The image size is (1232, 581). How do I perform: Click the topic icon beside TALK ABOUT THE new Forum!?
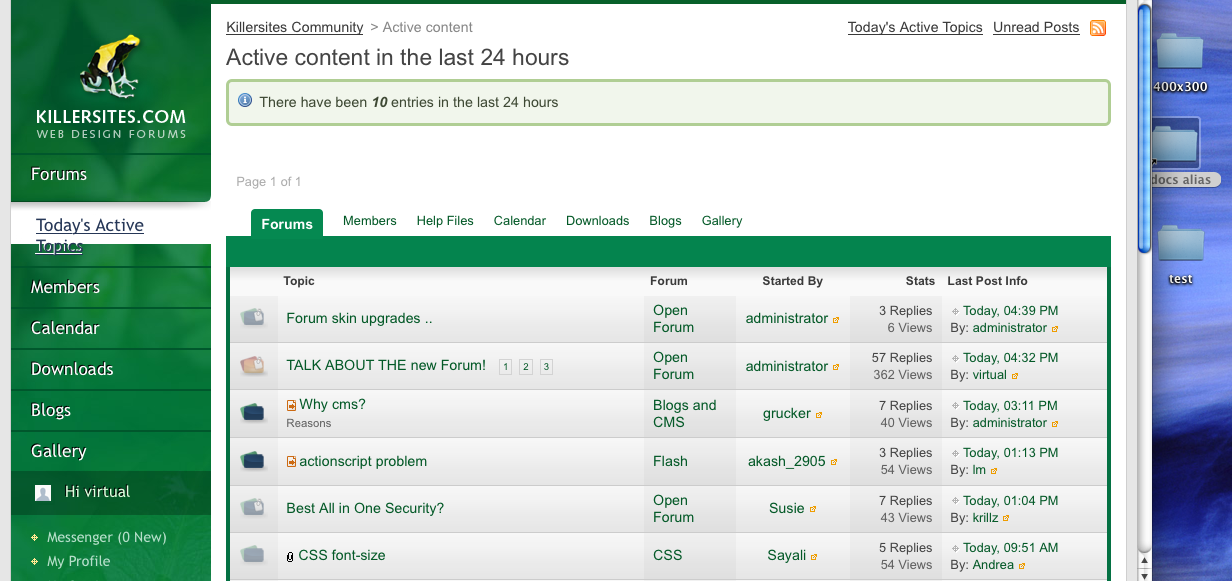click(252, 366)
